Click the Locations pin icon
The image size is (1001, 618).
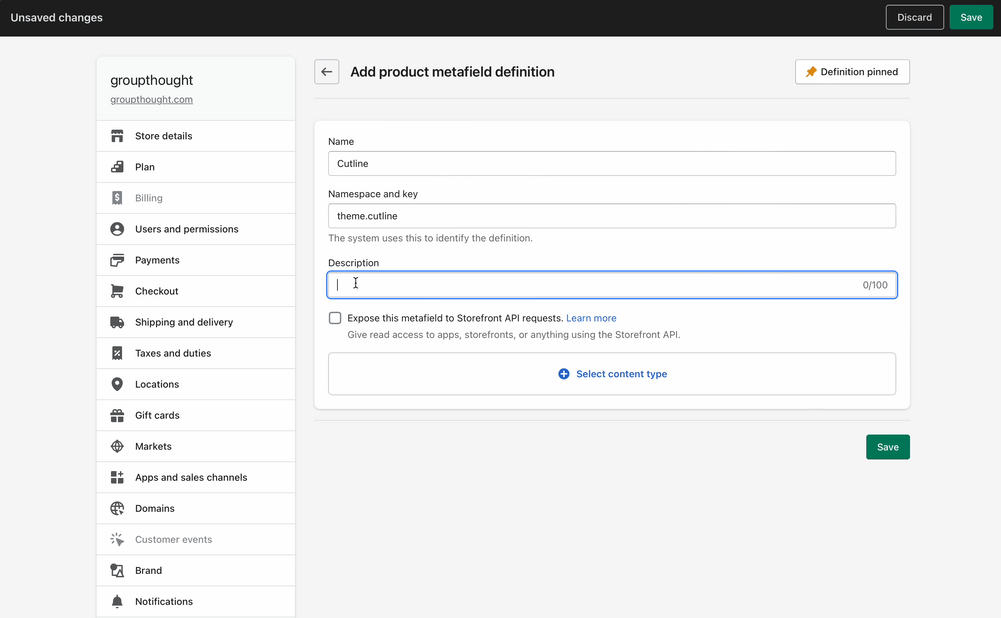117,384
